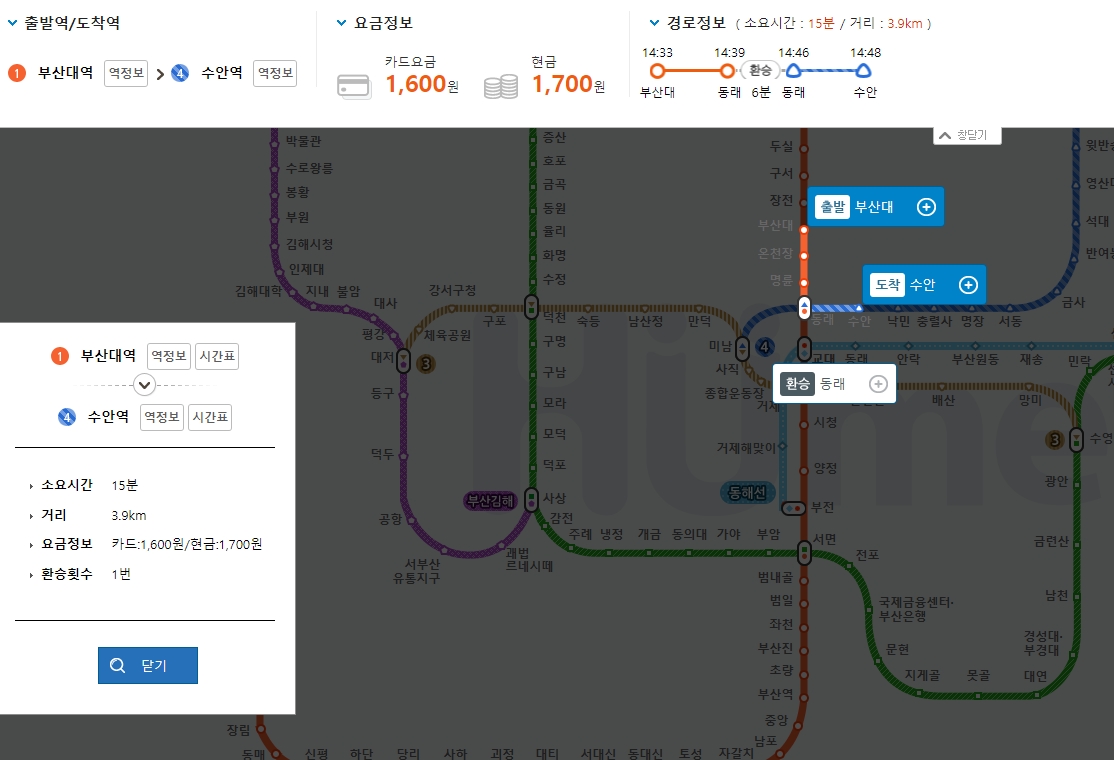1114x760 pixels.
Task: Click line 3 badge near 대저 station
Action: point(426,364)
